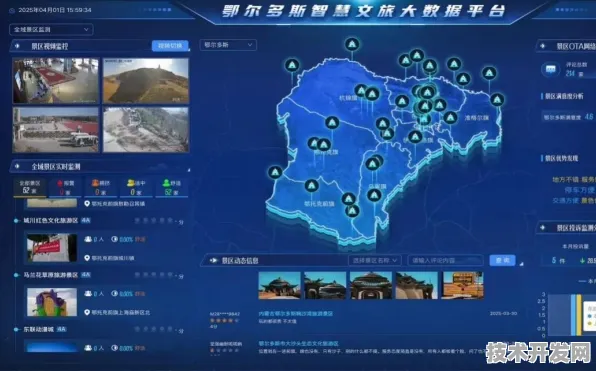Select the 舒适 52家 tab
This screenshot has width=596, height=371.
(171, 187)
